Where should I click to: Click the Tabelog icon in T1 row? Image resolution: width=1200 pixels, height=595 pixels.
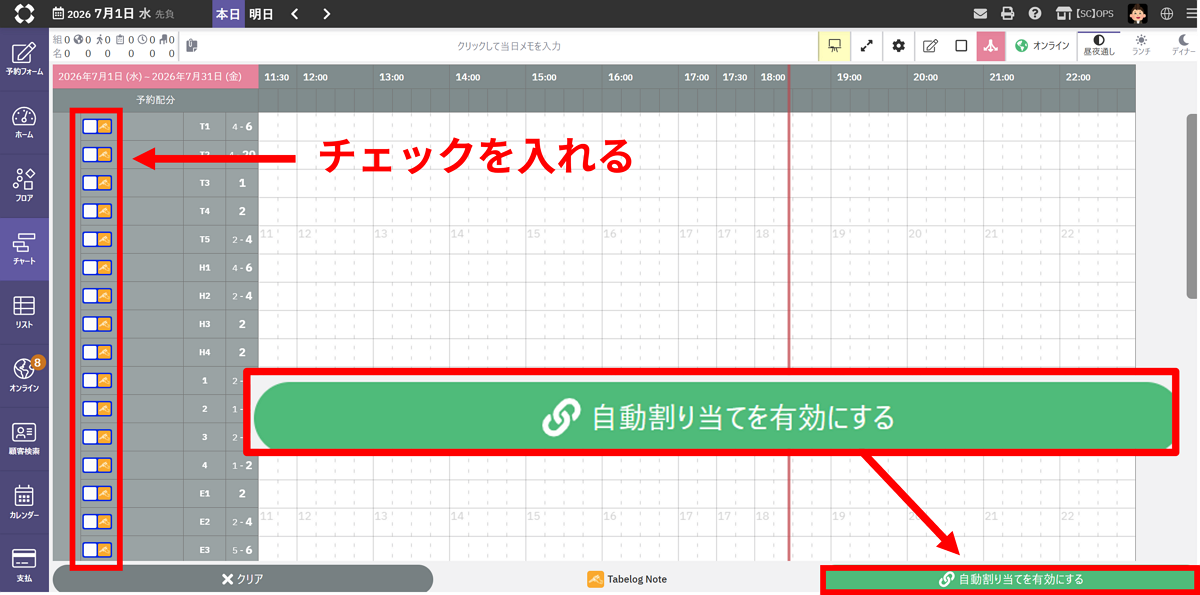pyautogui.click(x=105, y=127)
